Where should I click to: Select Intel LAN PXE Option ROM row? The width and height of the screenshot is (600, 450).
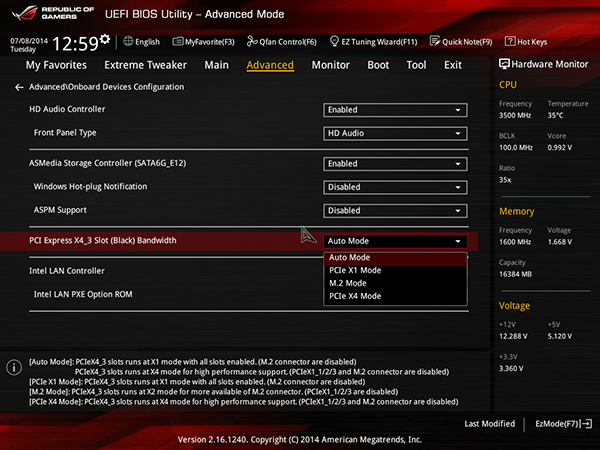click(83, 294)
